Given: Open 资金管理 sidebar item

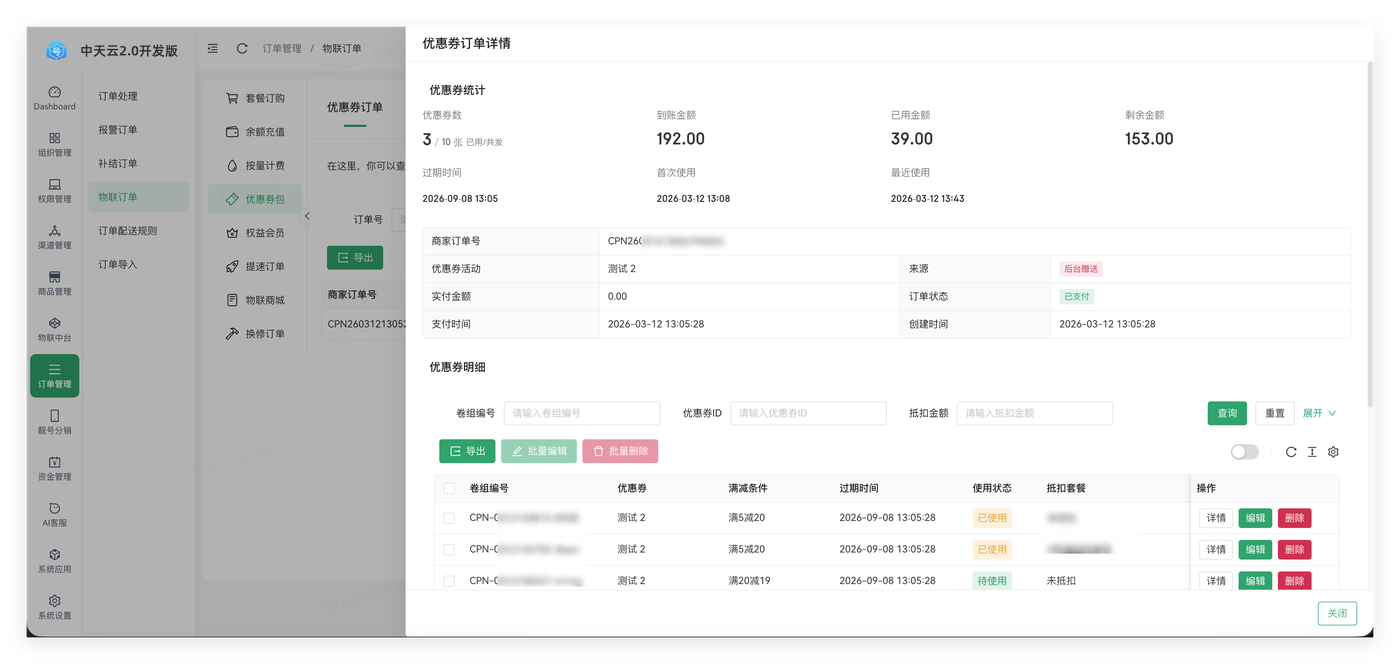Looking at the screenshot, I should [54, 468].
